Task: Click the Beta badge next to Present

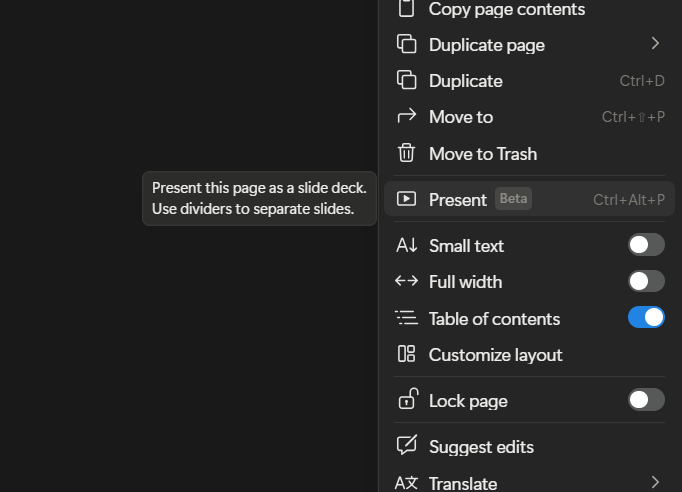Action: point(513,198)
